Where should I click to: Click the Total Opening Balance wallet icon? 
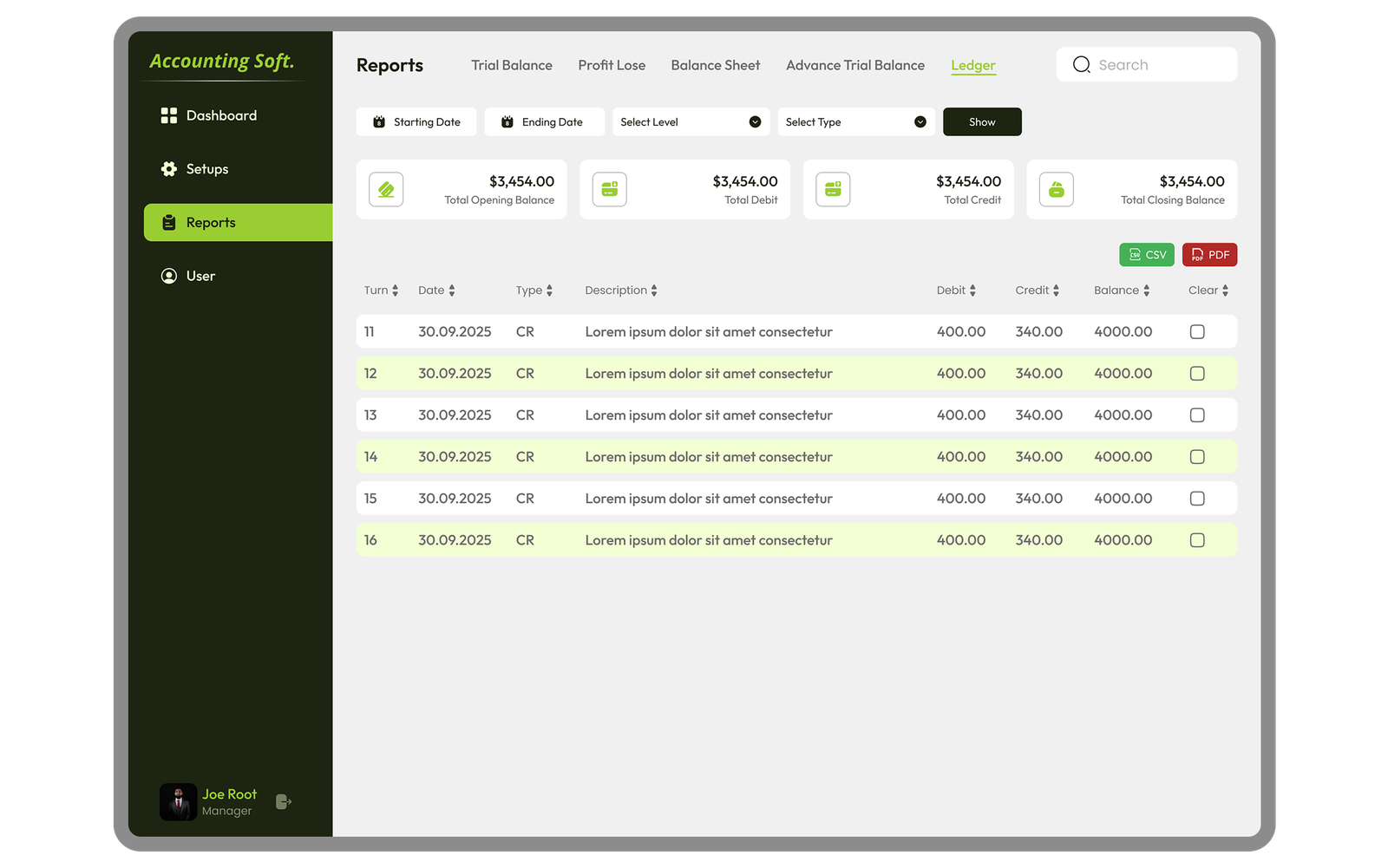(385, 189)
